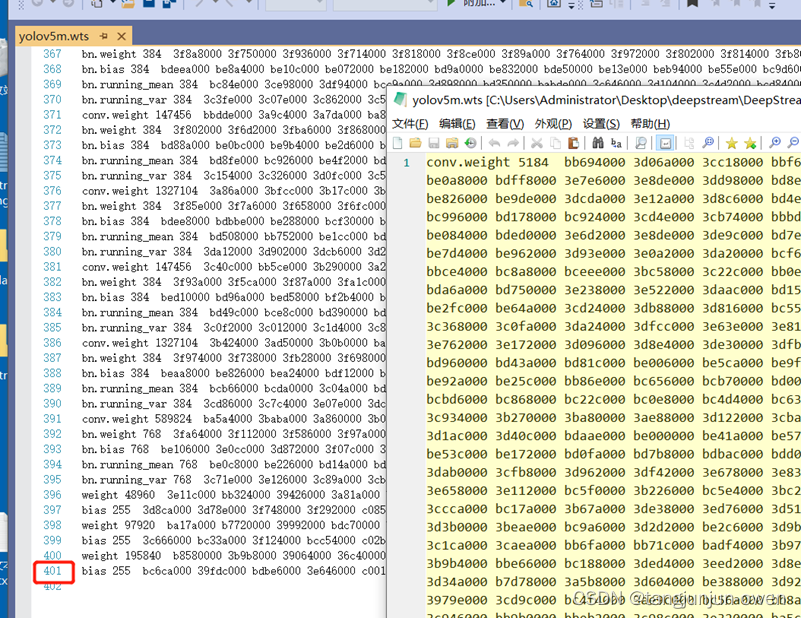Click the bookmark icon in top toolbar
This screenshot has width=801, height=618.
(x=692, y=4)
